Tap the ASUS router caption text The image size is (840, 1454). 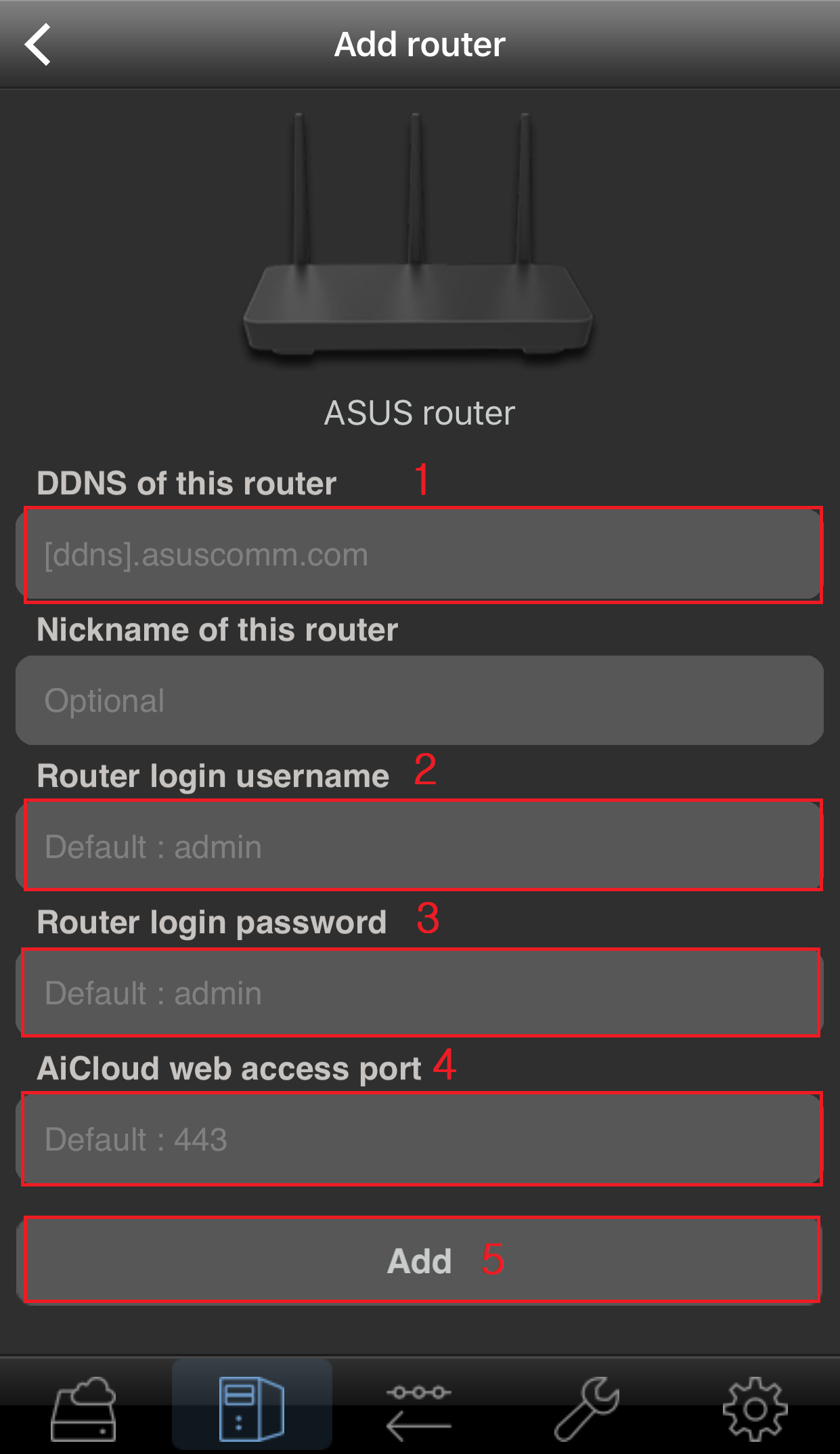[x=420, y=412]
